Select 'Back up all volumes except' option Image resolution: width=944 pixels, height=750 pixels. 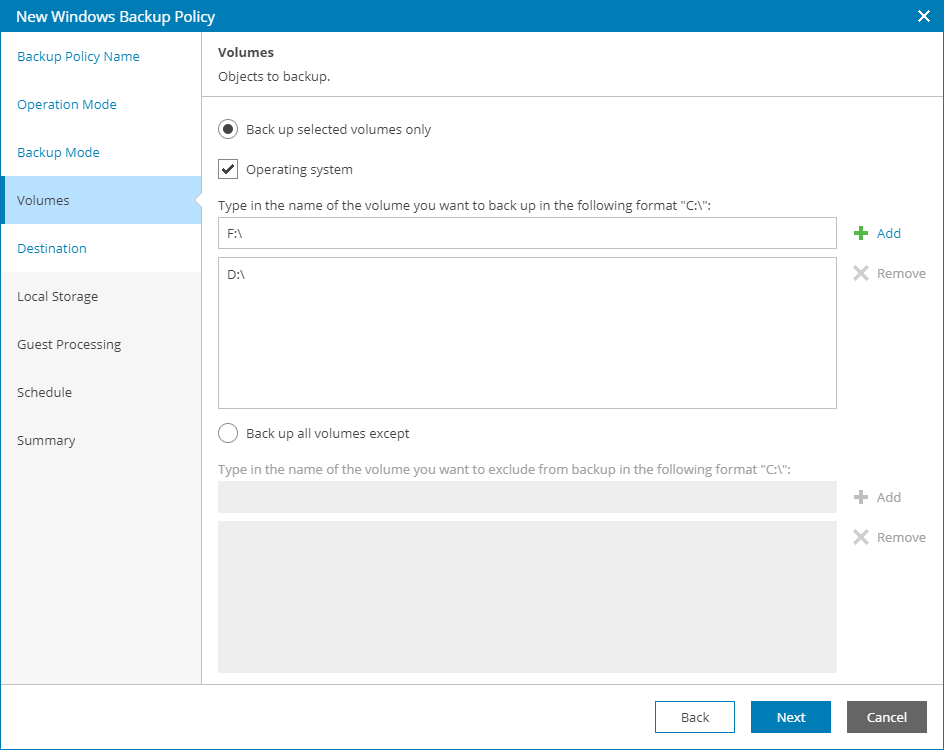pos(228,433)
